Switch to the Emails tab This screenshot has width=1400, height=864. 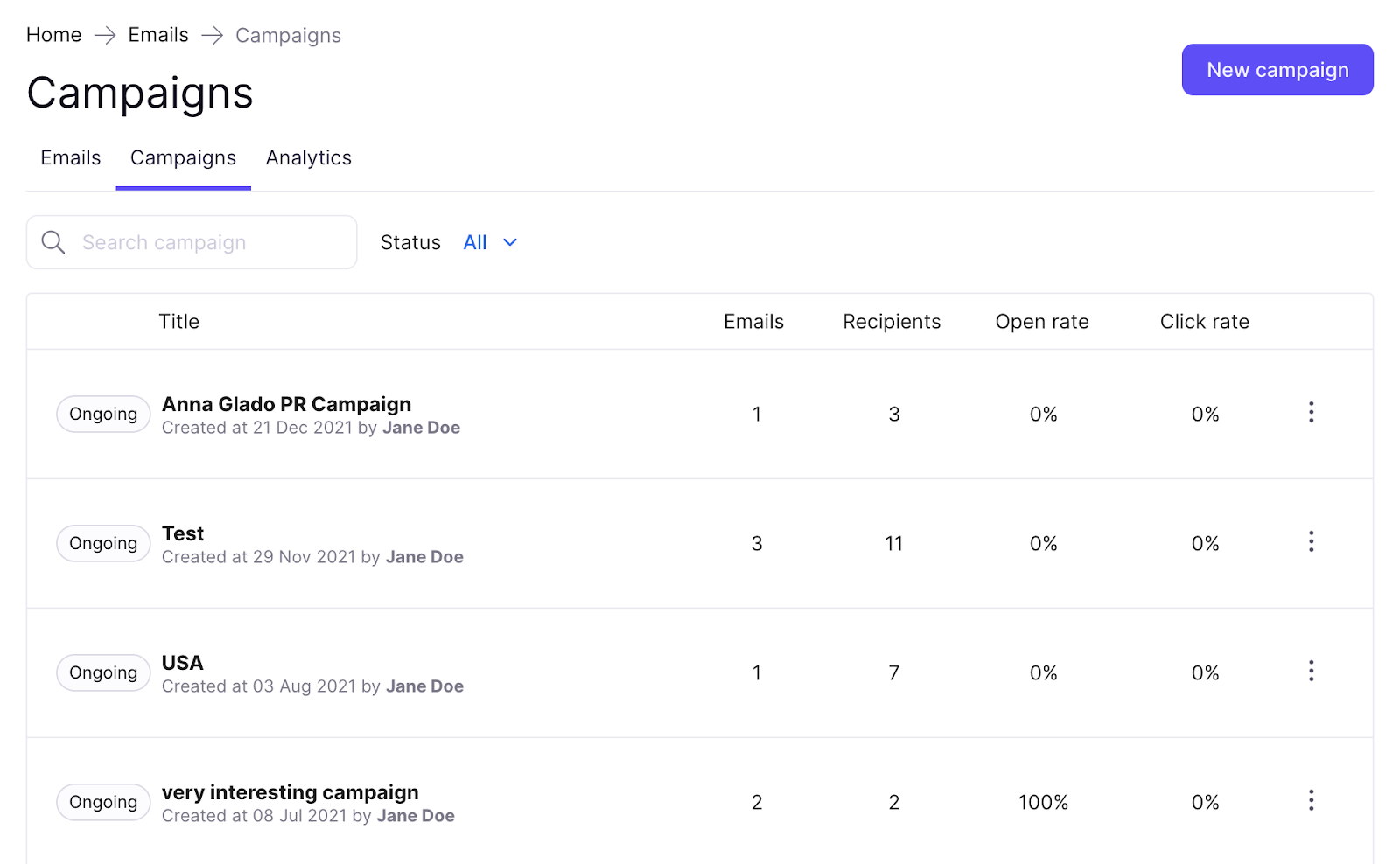(70, 158)
